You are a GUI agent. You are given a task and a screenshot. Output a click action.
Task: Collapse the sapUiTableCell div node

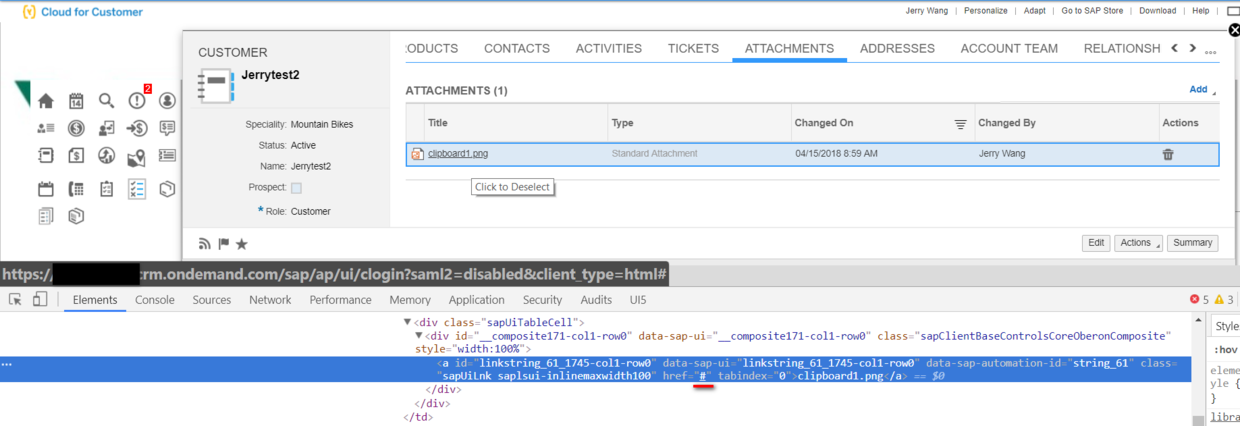pyautogui.click(x=407, y=322)
